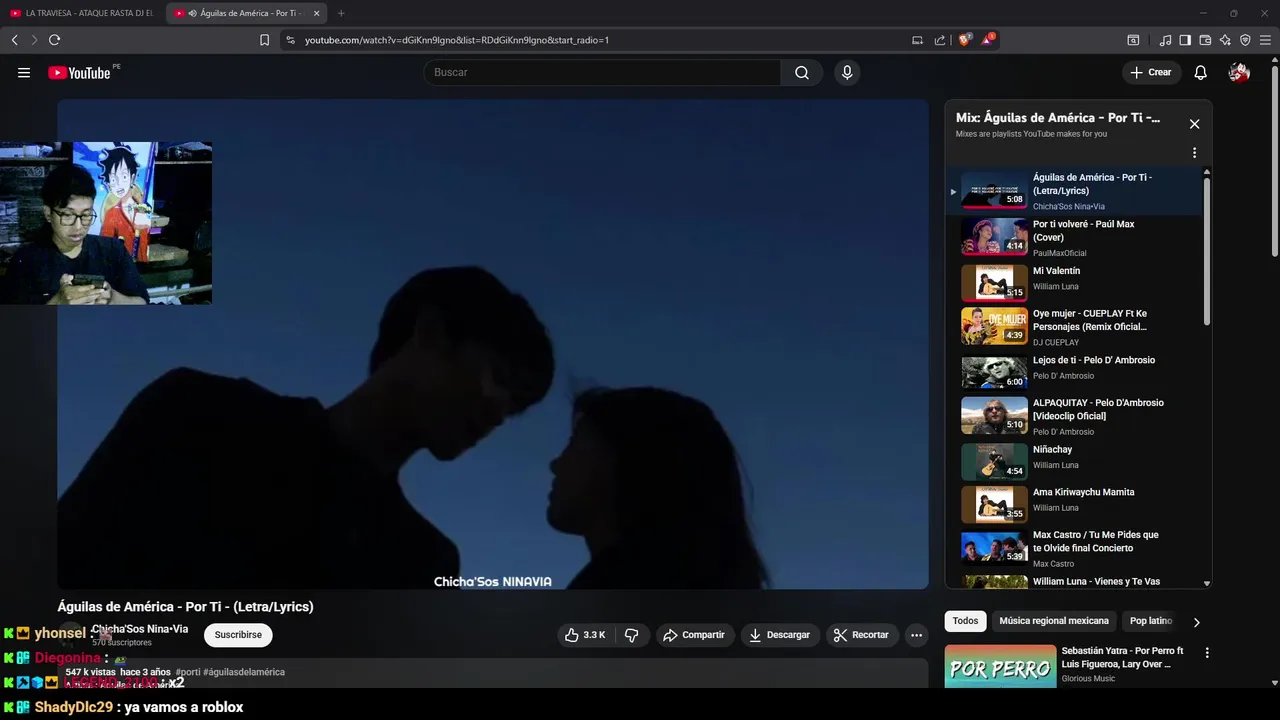Toggle the browser sidebar panel
Image resolution: width=1280 pixels, height=720 pixels.
[x=1185, y=40]
